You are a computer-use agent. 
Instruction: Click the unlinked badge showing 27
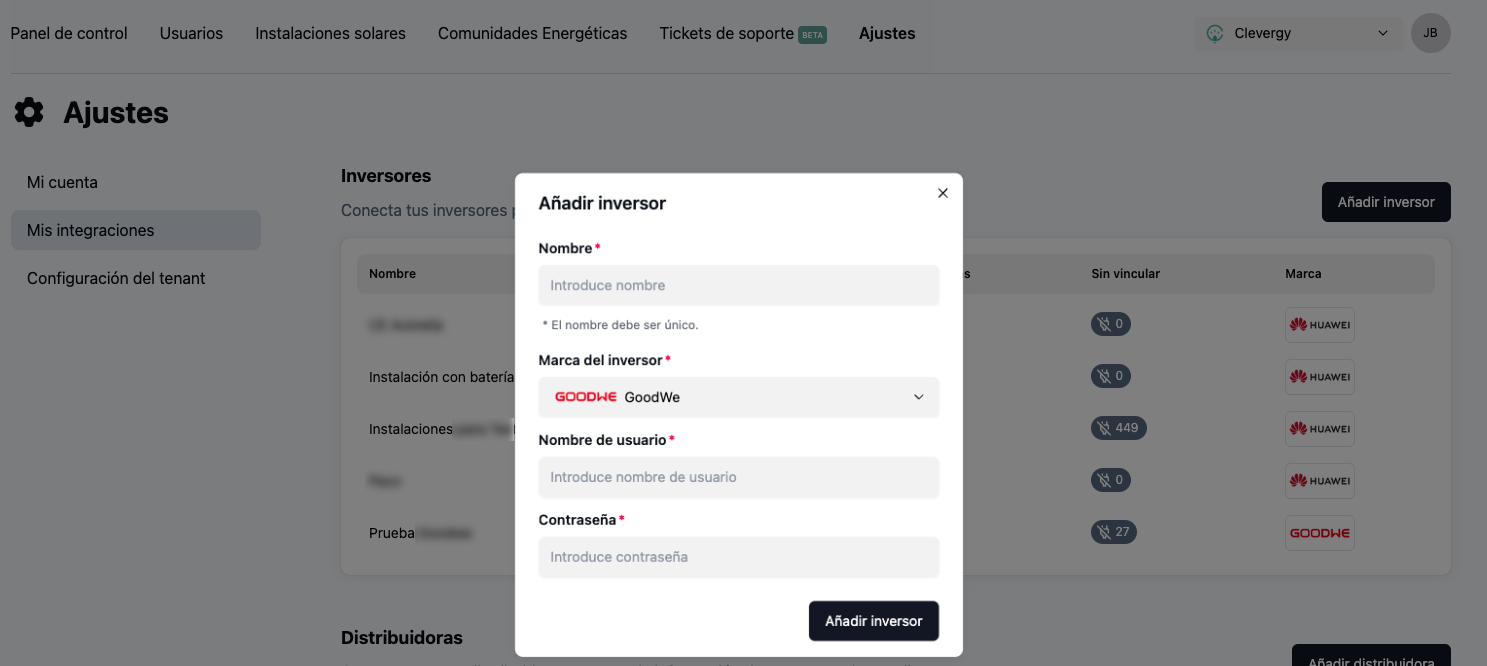[x=1114, y=532]
